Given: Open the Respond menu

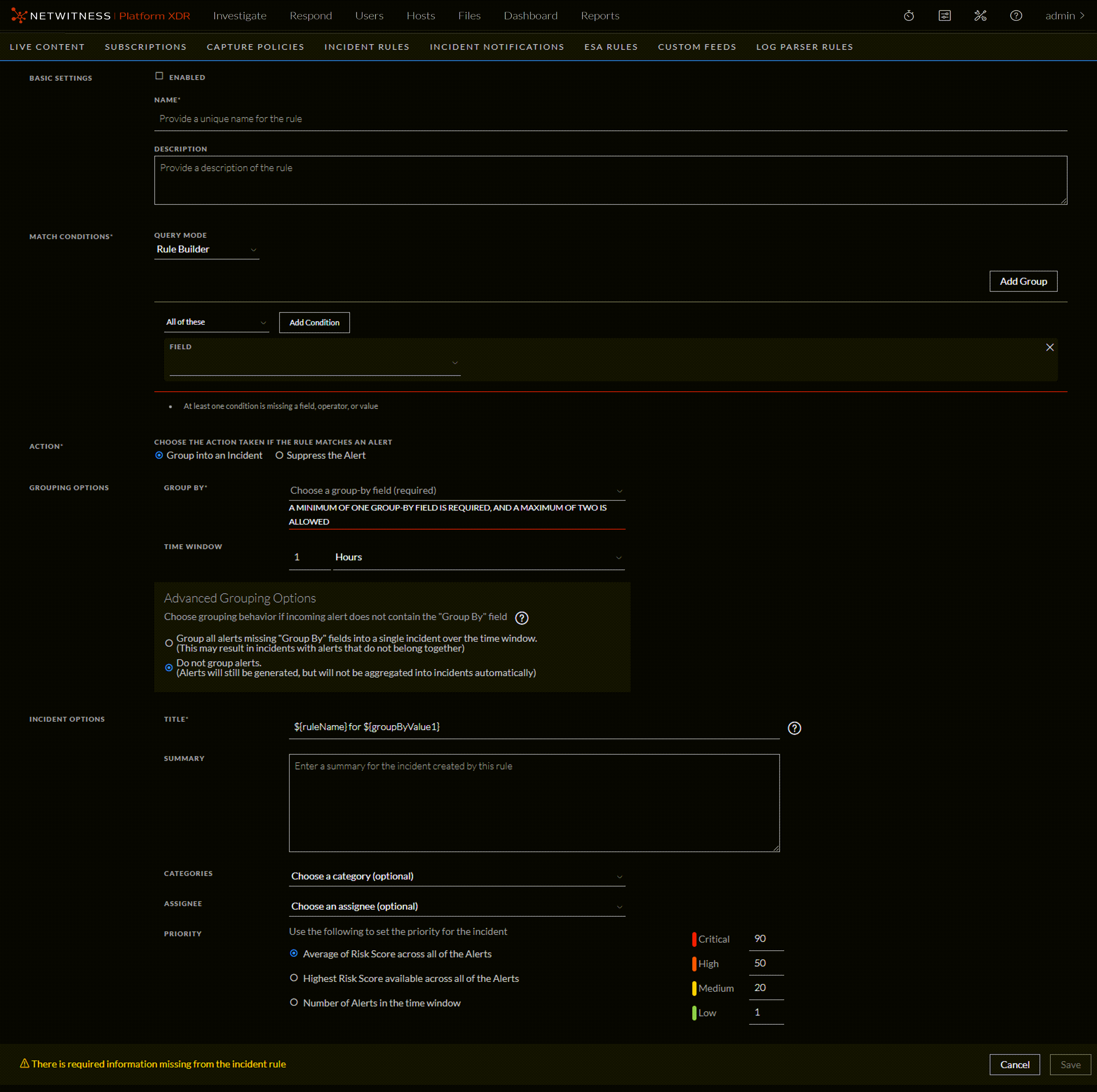Looking at the screenshot, I should [311, 15].
